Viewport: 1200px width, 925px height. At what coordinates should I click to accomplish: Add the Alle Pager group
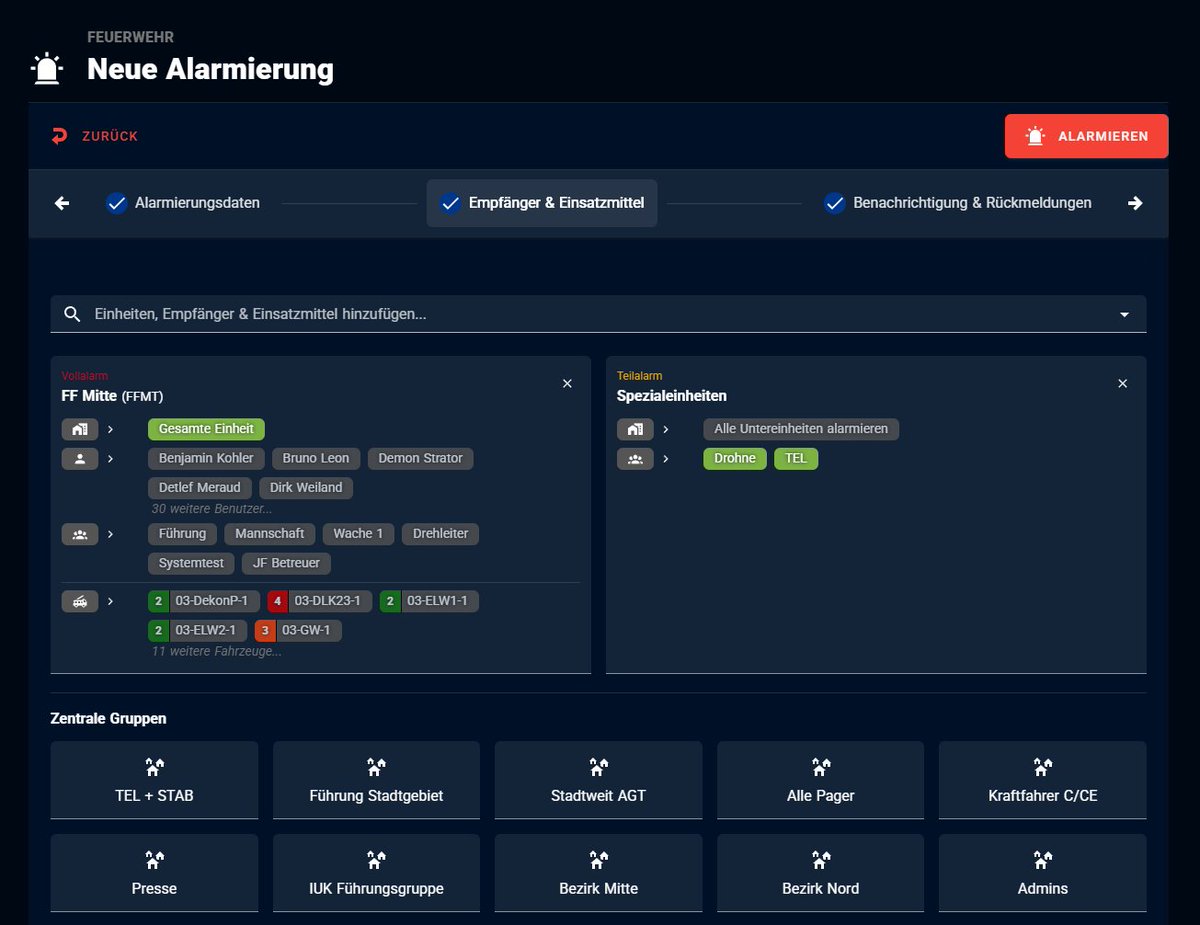(x=820, y=780)
